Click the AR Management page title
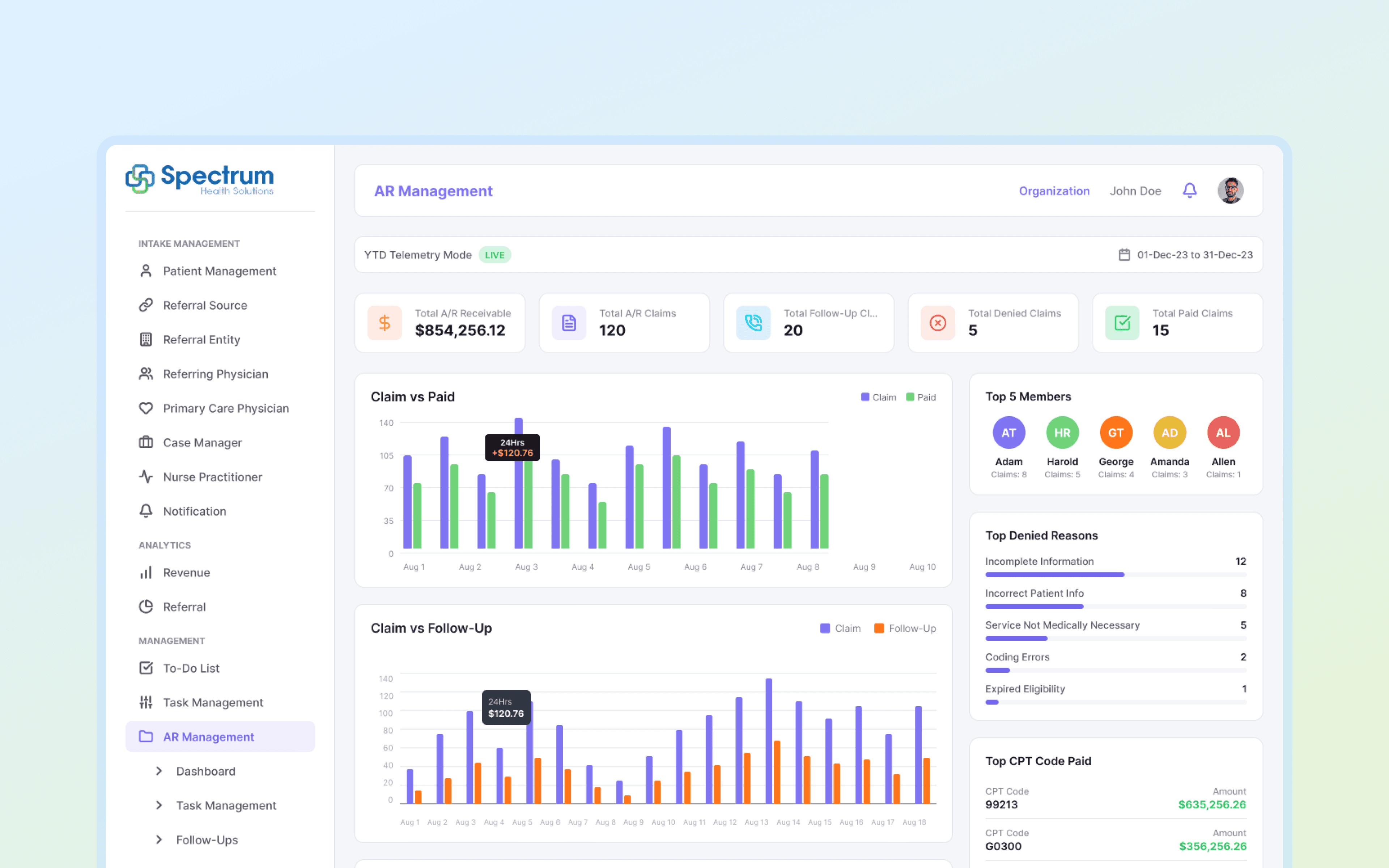1389x868 pixels. pos(433,191)
